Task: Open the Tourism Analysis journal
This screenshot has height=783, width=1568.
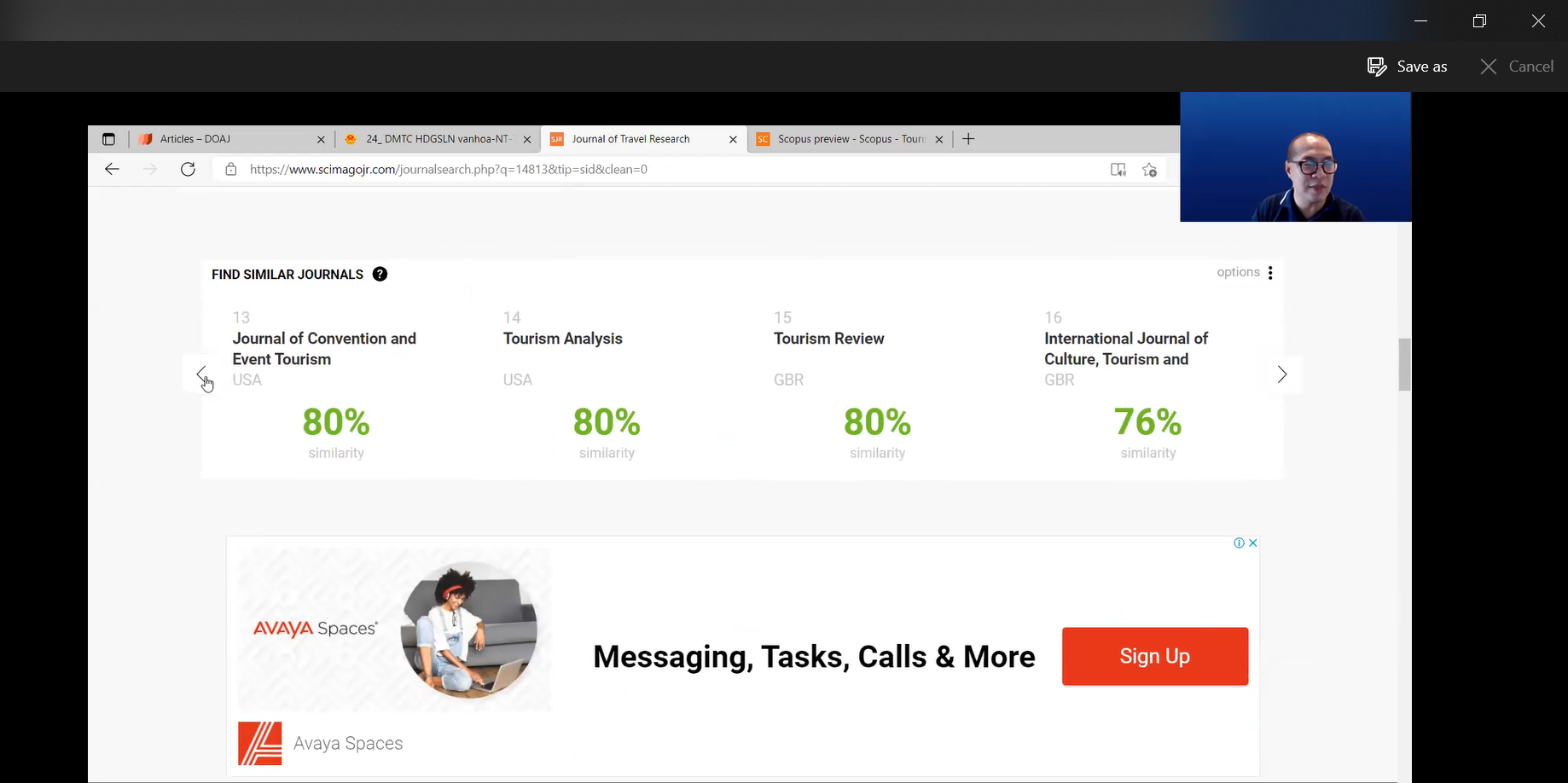Action: pyautogui.click(x=563, y=339)
